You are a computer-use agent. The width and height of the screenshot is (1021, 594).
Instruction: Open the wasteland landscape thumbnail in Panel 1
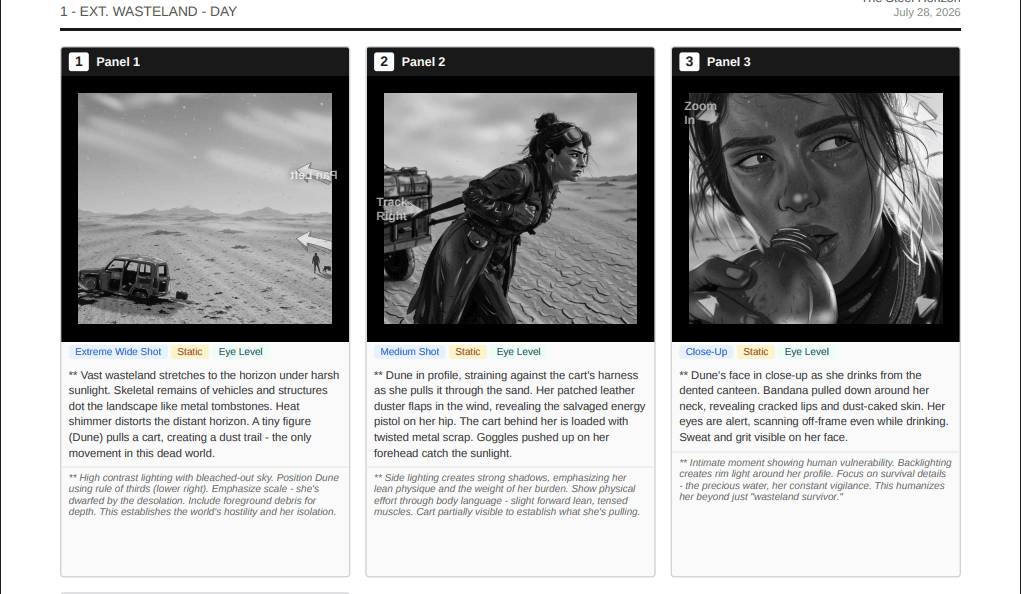coord(205,208)
